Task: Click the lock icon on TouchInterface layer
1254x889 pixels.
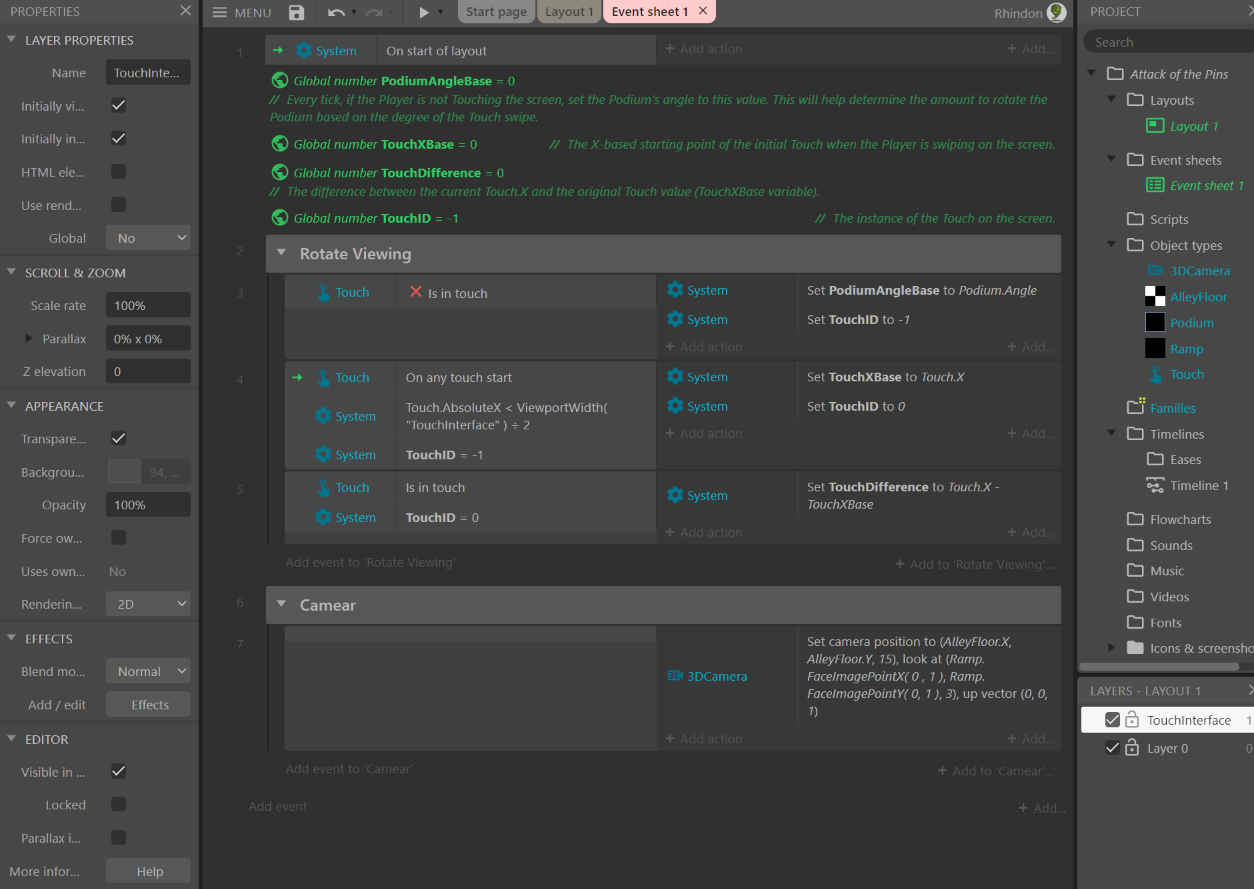Action: 1132,720
